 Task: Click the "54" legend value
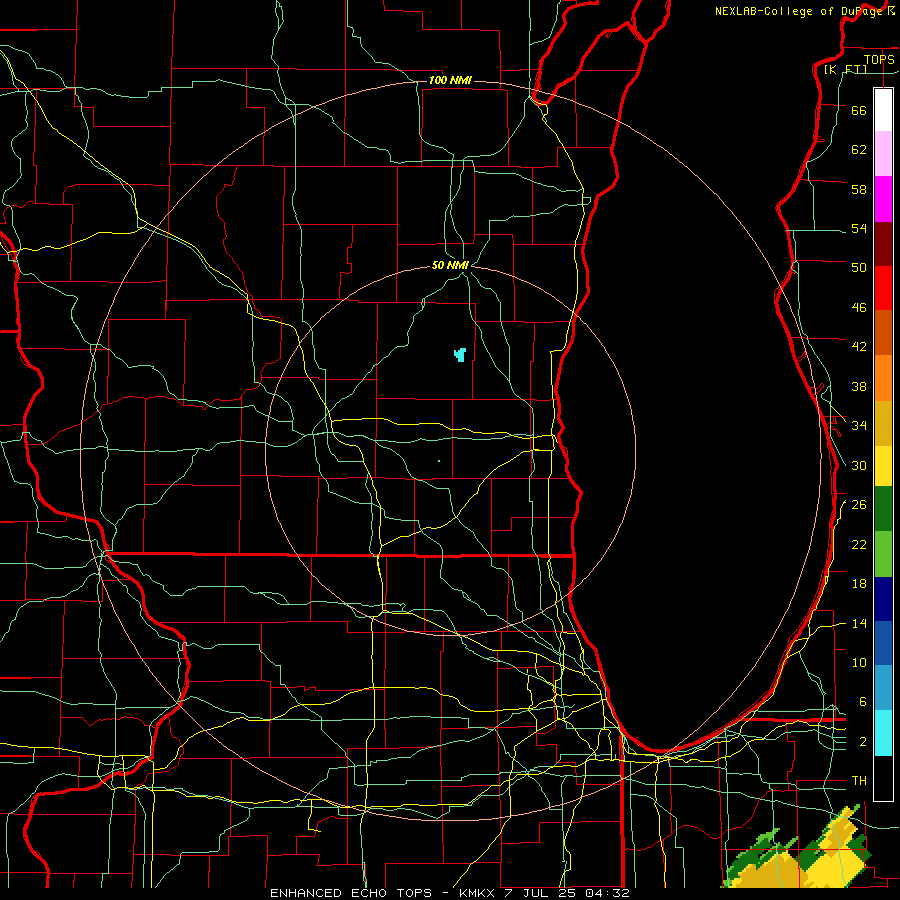tap(859, 228)
